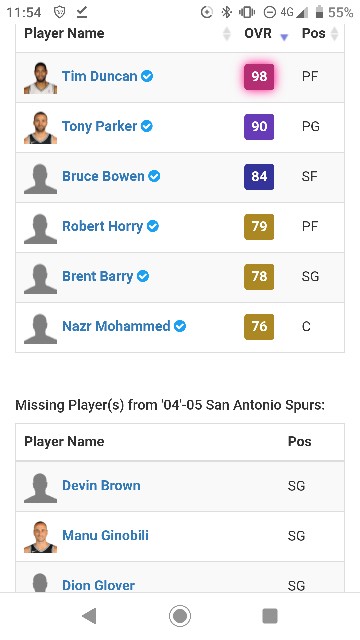Tap Tim Duncan's headshot thumbnail
This screenshot has width=360, height=640.
pyautogui.click(x=40, y=78)
